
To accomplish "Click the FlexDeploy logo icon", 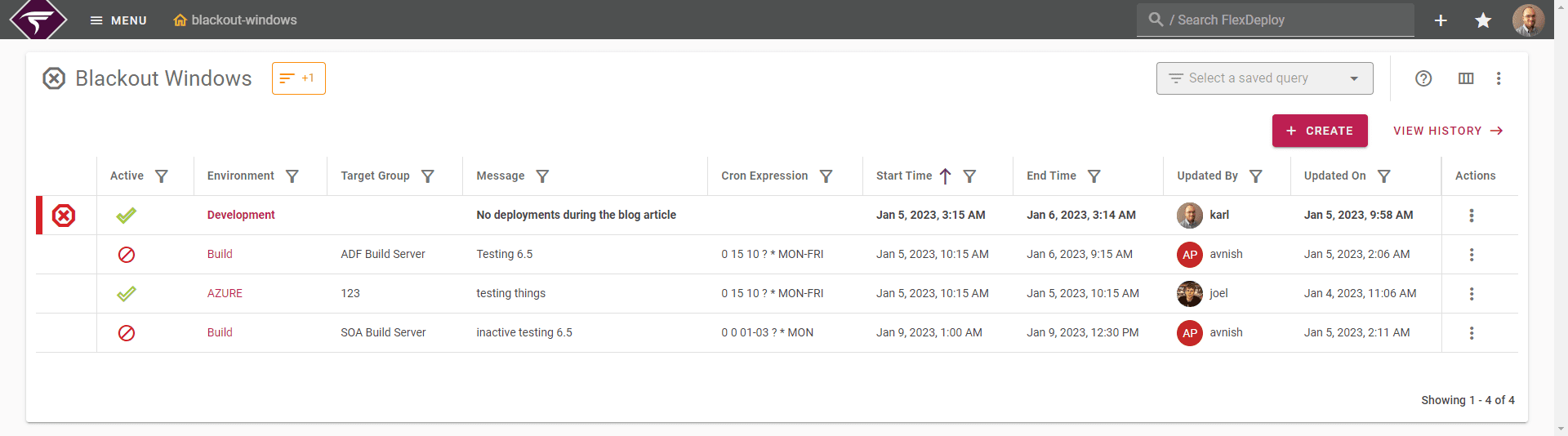I will point(38,19).
